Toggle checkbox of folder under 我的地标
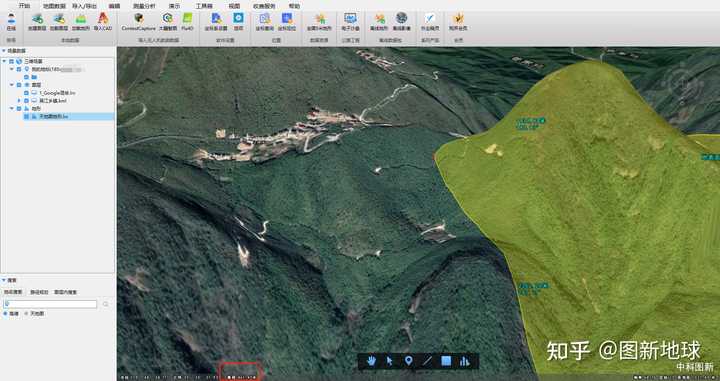The height and width of the screenshot is (381, 720). [x=26, y=77]
